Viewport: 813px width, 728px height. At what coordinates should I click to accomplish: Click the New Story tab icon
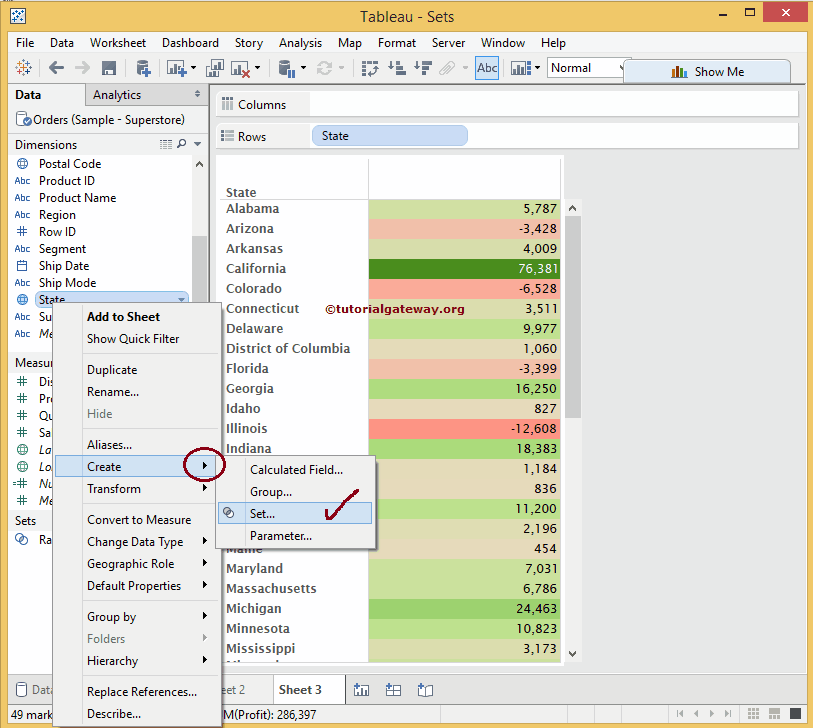[425, 690]
